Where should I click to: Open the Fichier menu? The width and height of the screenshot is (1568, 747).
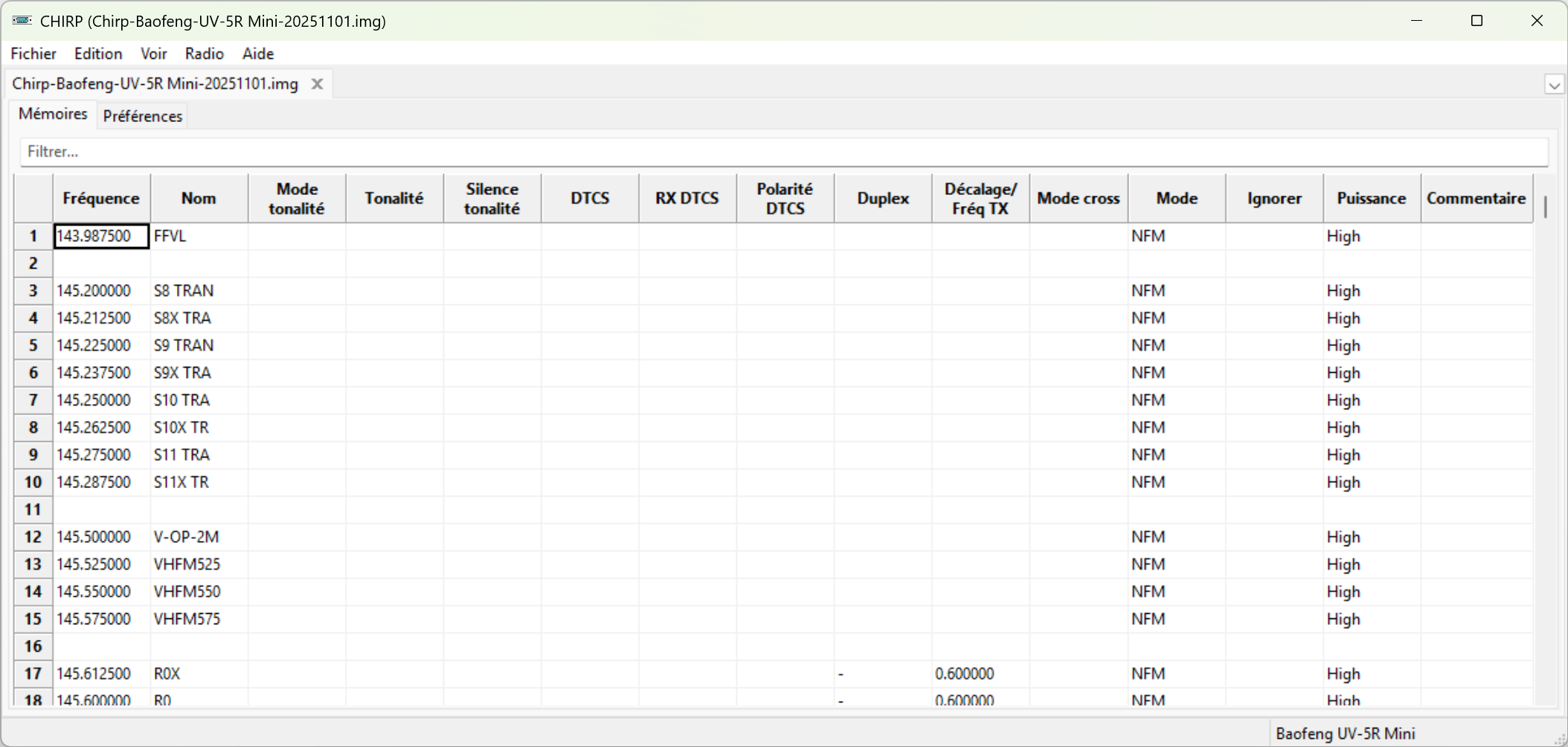click(33, 54)
